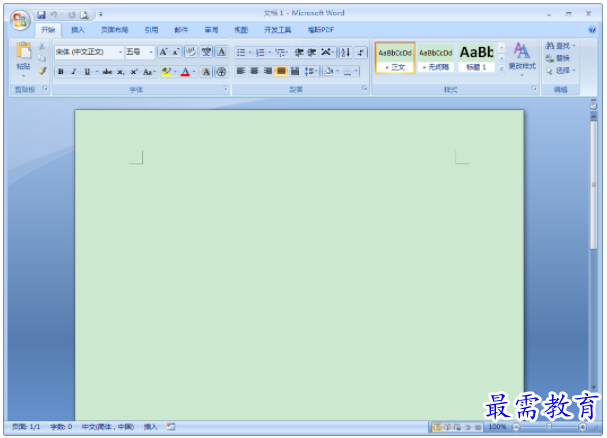Open the 剪贴板 (Clipboard) pane launcher
Image resolution: width=607 pixels, height=438 pixels.
pyautogui.click(x=45, y=89)
